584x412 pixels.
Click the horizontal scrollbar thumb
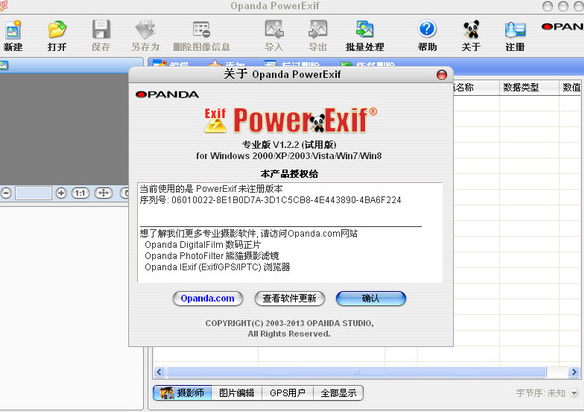[x=356, y=372]
